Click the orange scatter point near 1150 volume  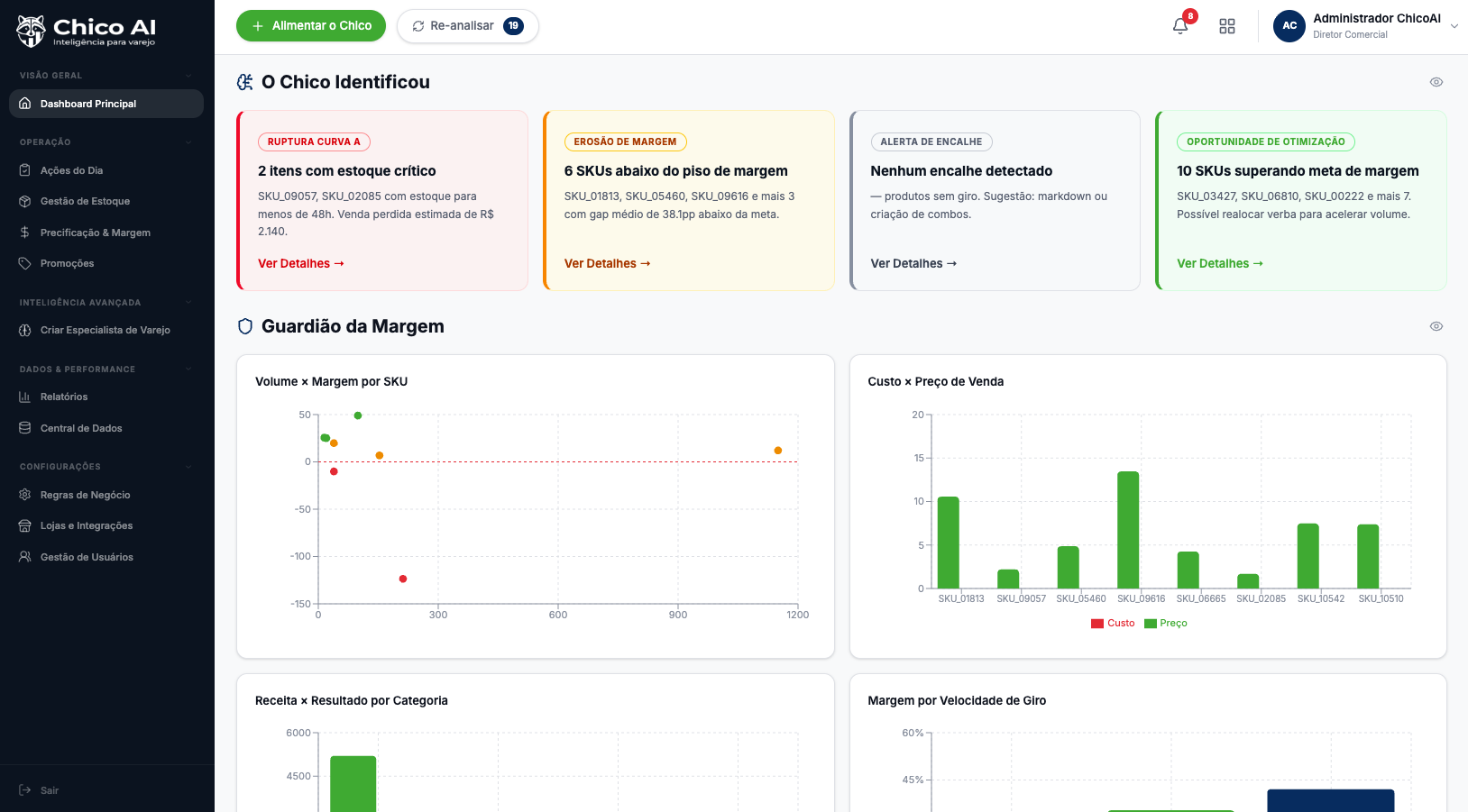tap(778, 451)
